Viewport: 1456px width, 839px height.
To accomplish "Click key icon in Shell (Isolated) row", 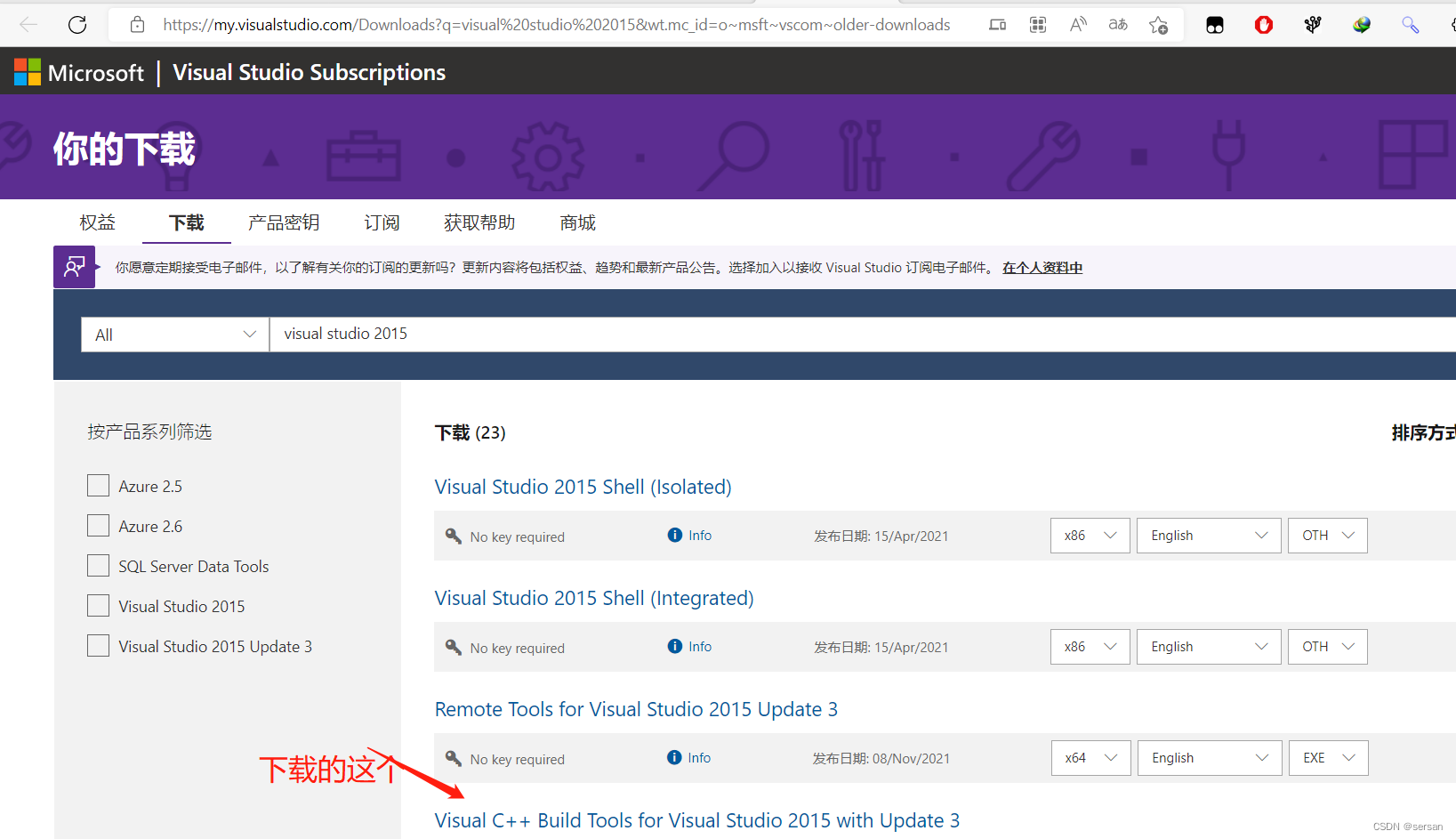I will point(454,536).
